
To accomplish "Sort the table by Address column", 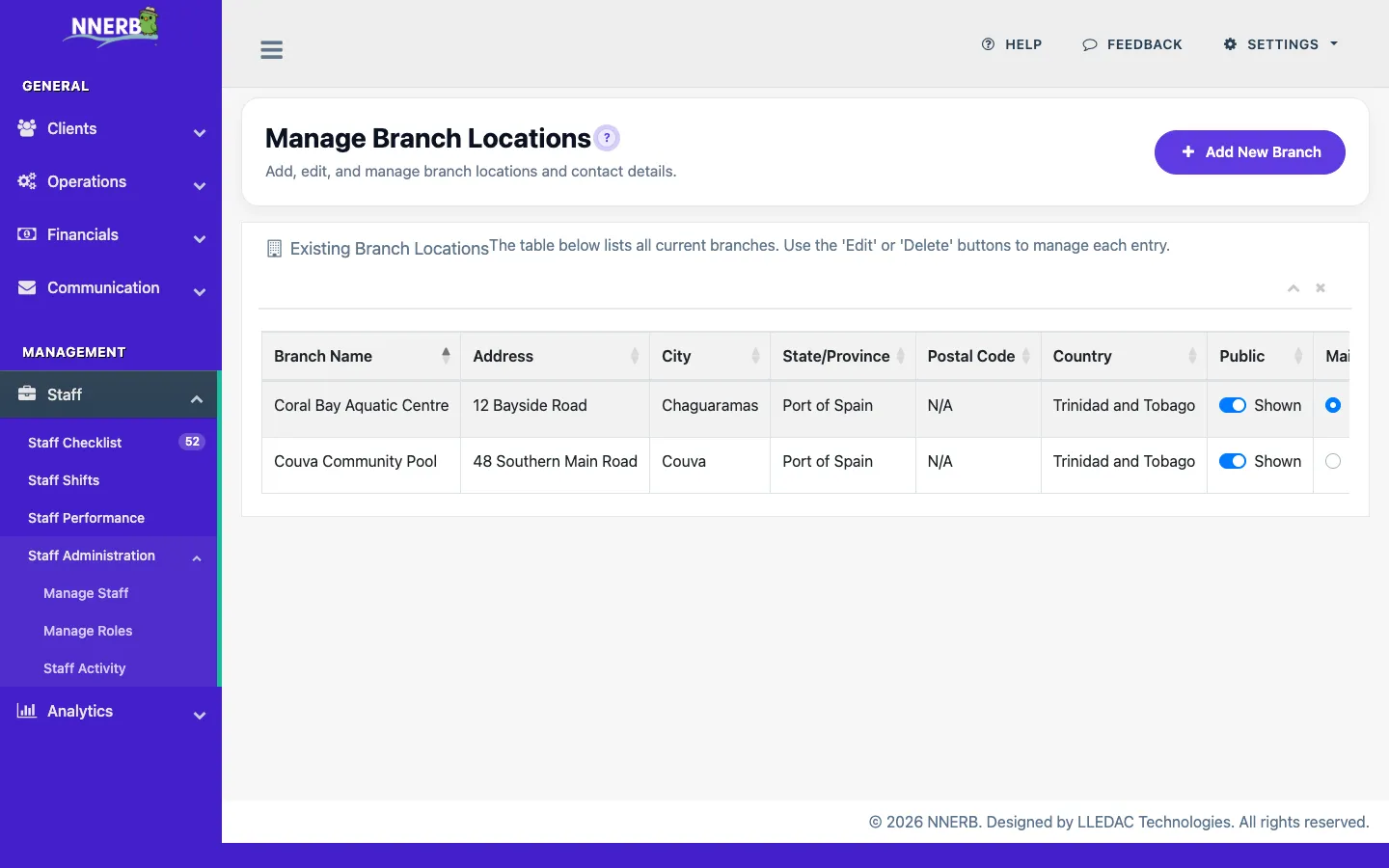I will (555, 356).
